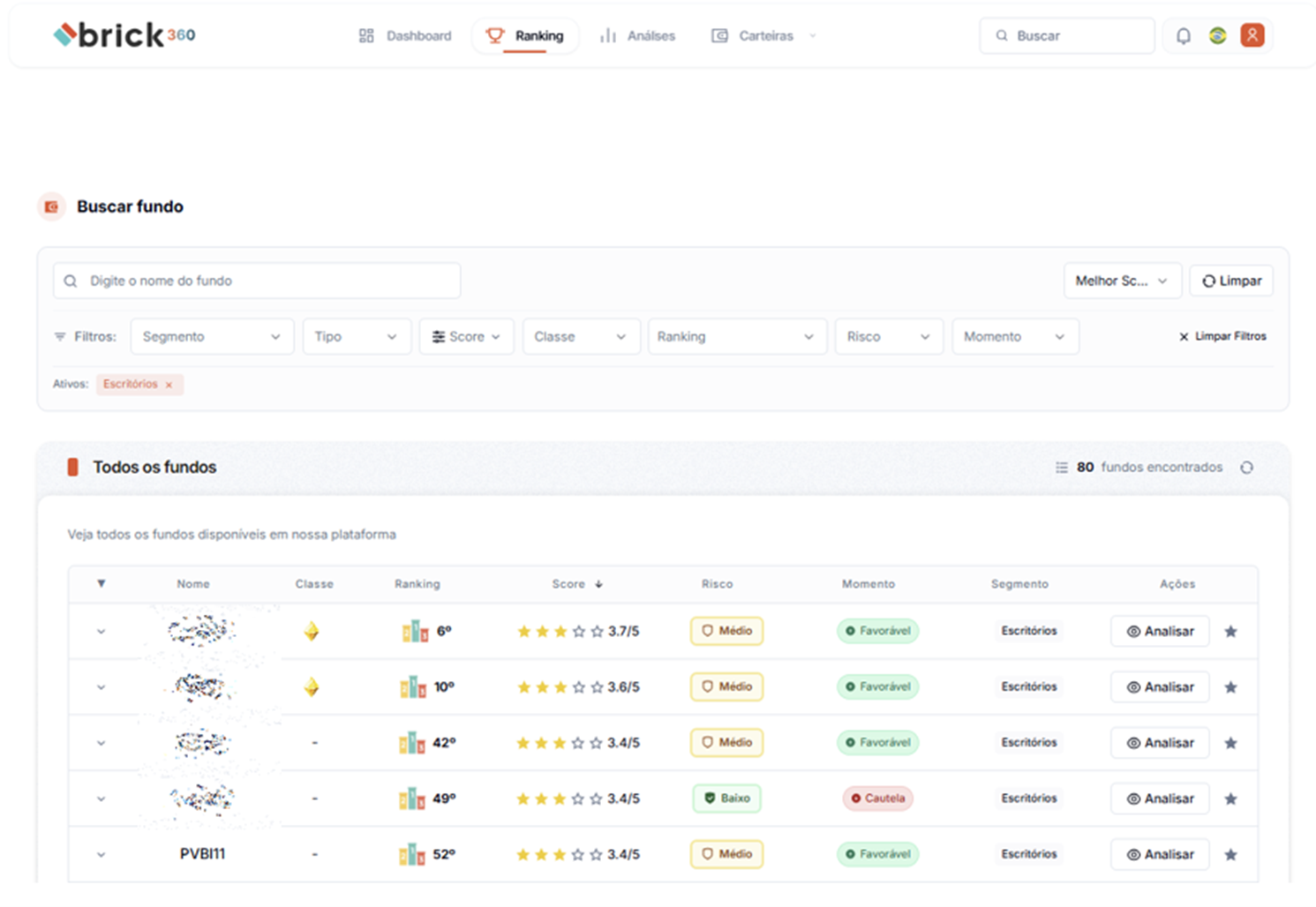1316x907 pixels.
Task: Click the fund name search field
Action: (x=257, y=281)
